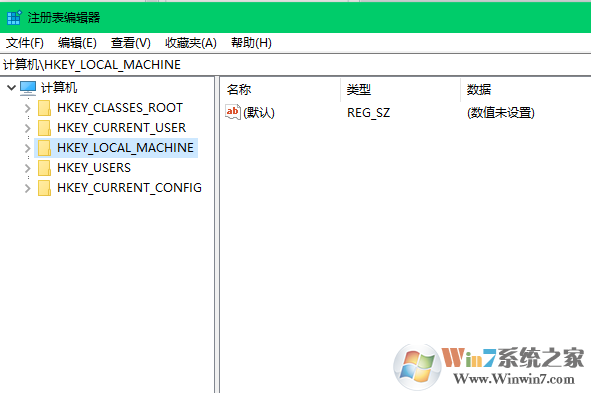This screenshot has height=393, width=591.
Task: Select the ab string value icon for (默认)
Action: point(233,112)
